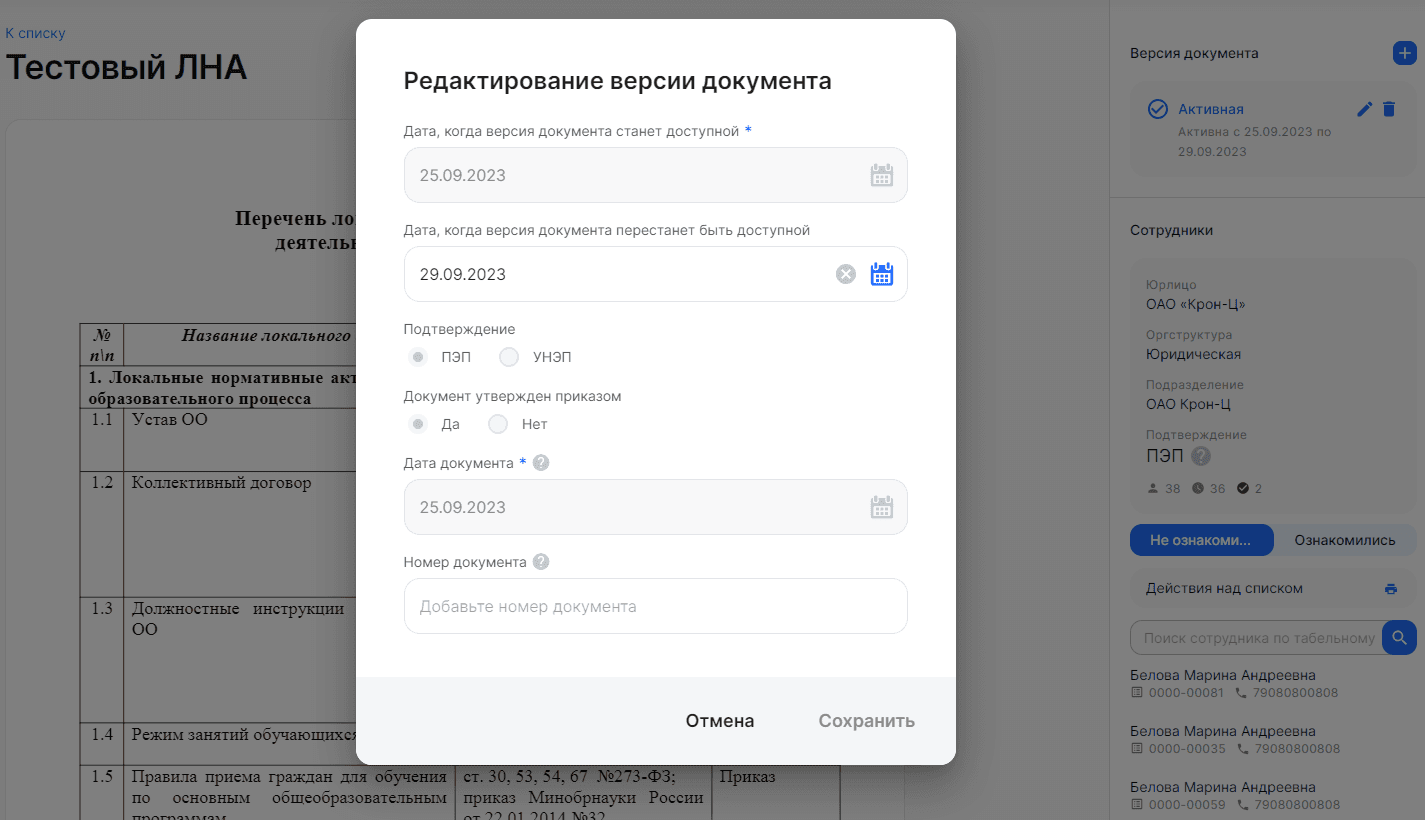The width and height of the screenshot is (1425, 820).
Task: Click Сохранить button in dialog
Action: tap(867, 721)
